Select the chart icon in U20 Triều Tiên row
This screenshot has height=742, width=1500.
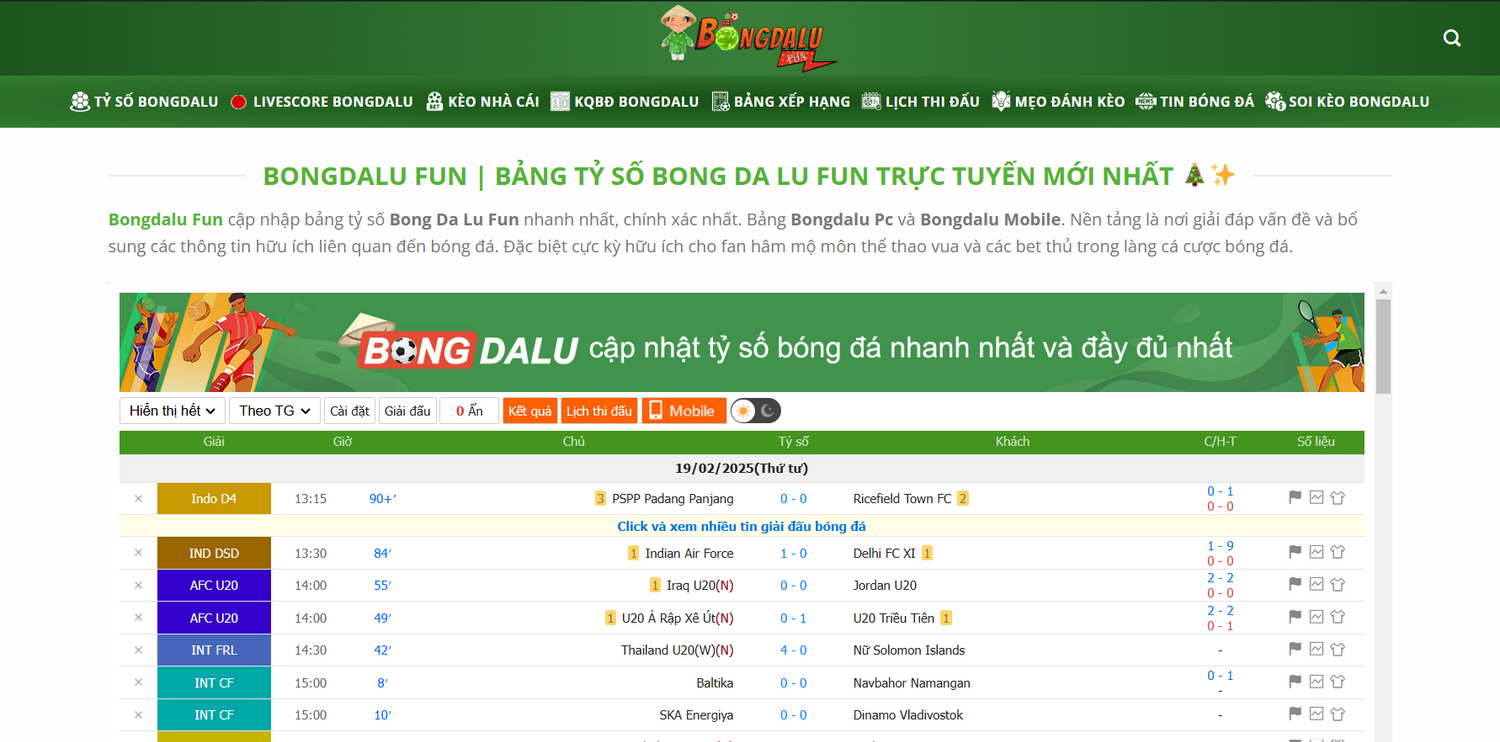pyautogui.click(x=1316, y=617)
